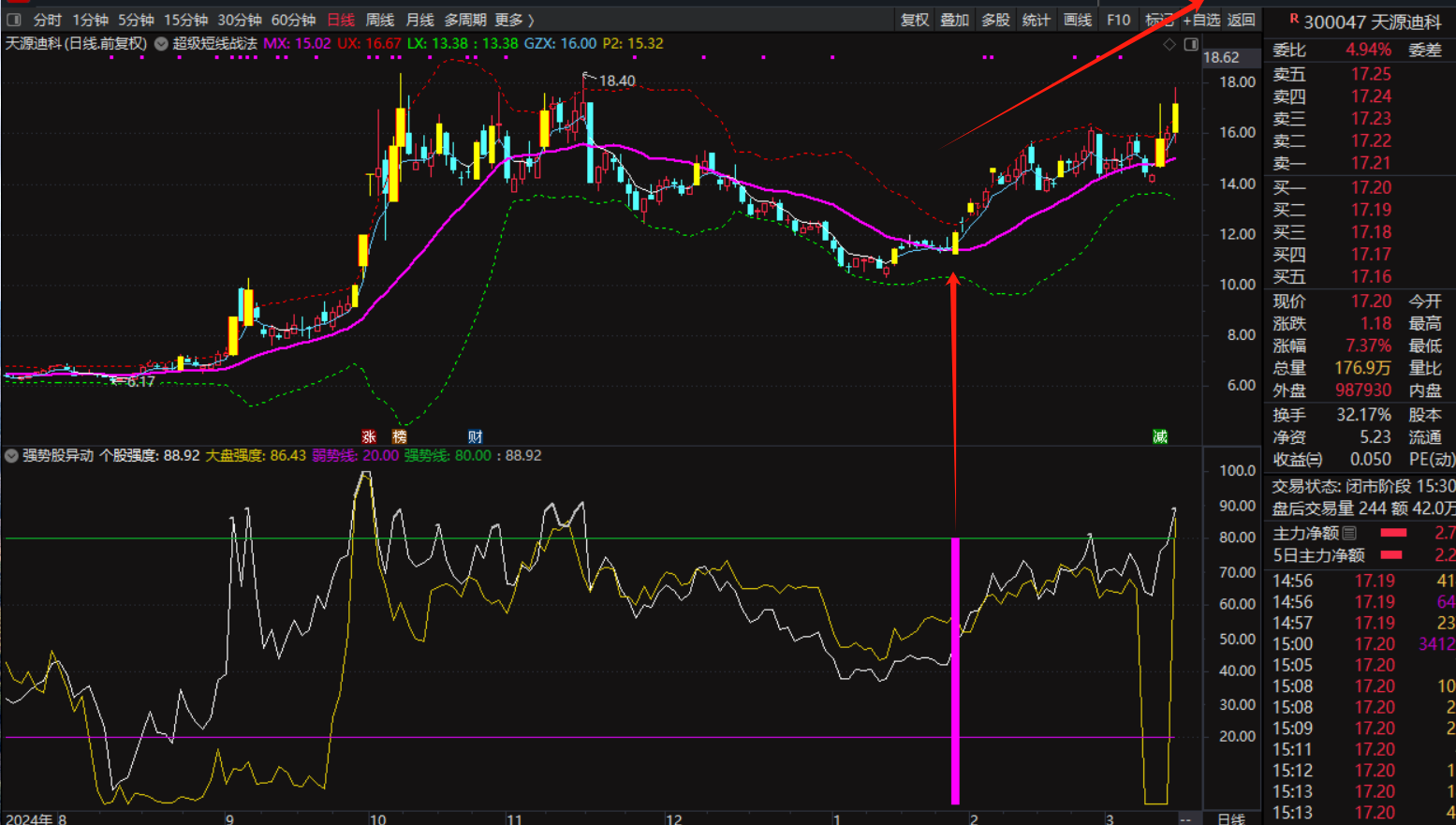Click the green 减 marker icon

(1160, 436)
